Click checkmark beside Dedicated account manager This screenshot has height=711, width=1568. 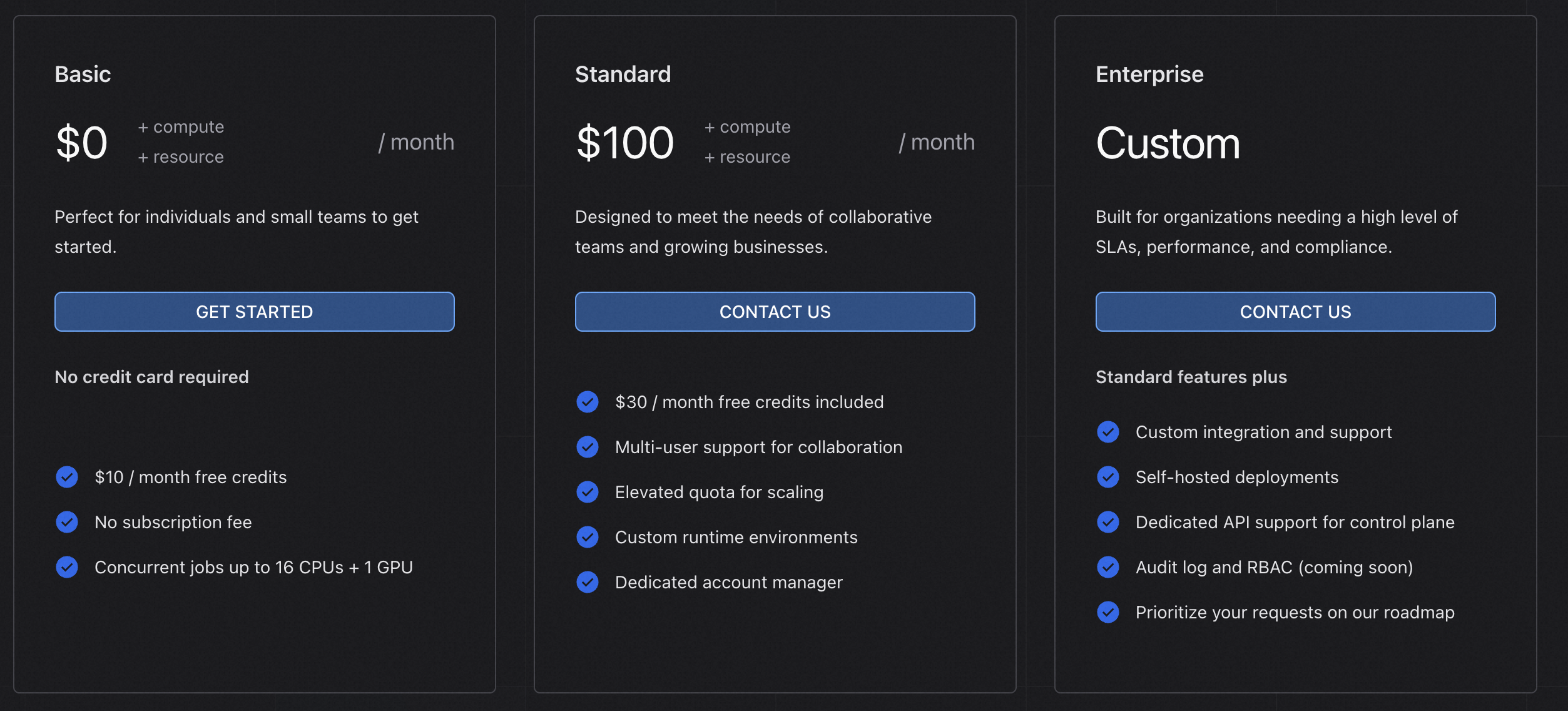tap(588, 582)
